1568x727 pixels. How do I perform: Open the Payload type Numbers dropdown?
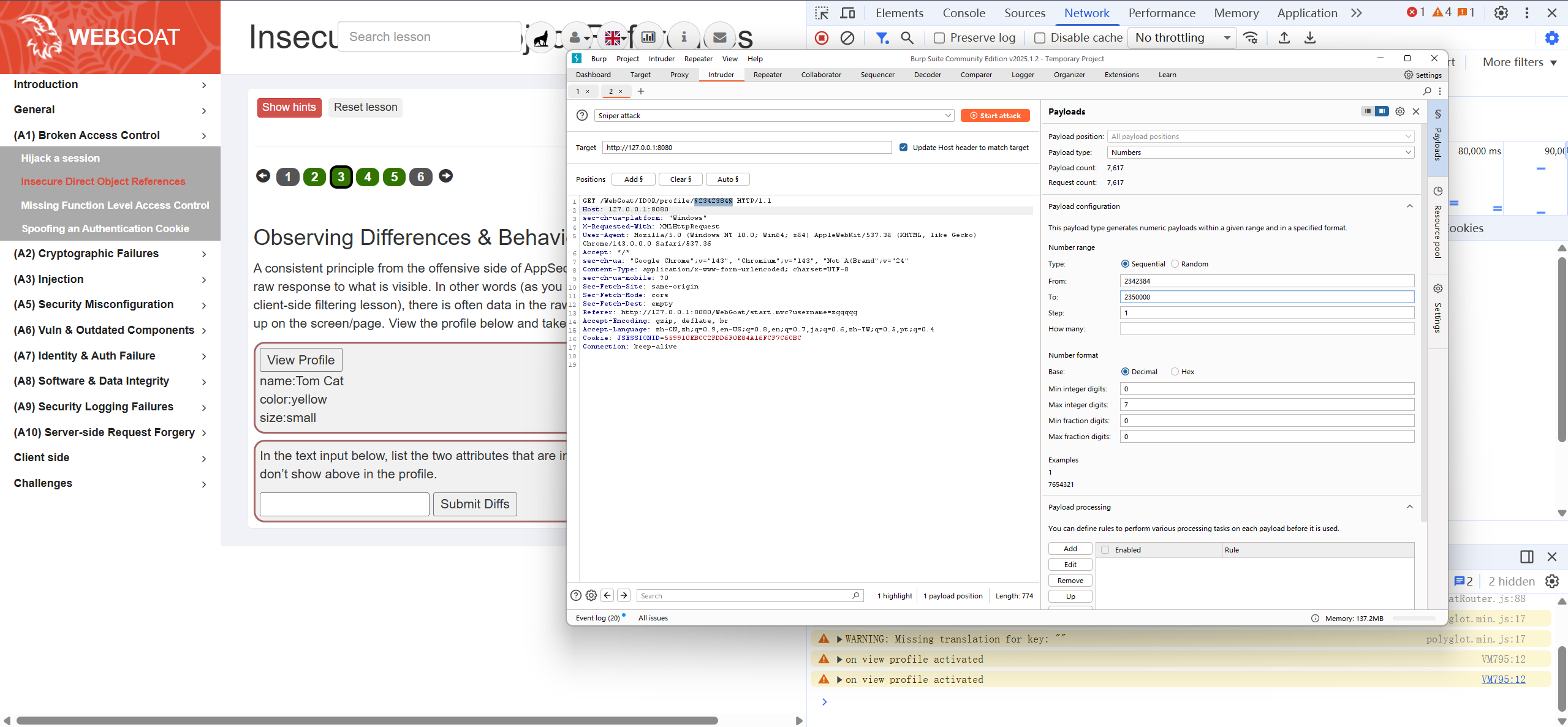point(1260,153)
